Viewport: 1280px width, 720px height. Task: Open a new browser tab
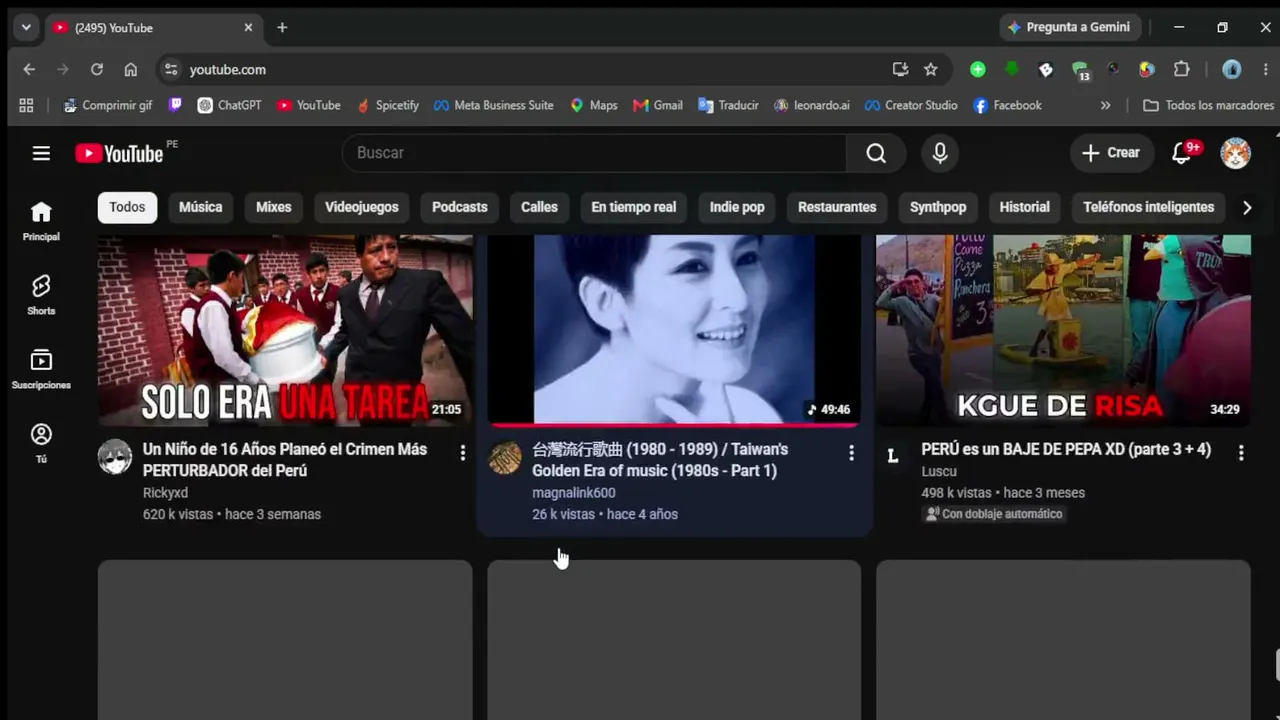282,28
